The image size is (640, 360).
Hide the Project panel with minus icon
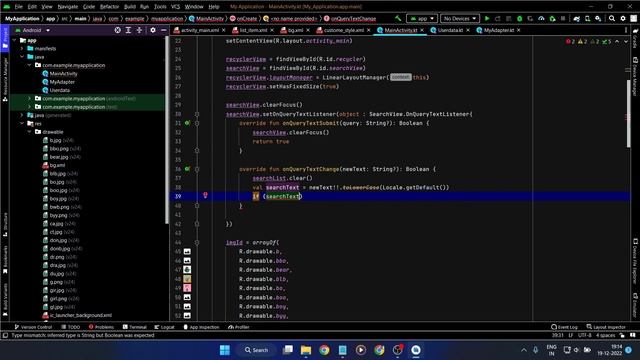(164, 30)
